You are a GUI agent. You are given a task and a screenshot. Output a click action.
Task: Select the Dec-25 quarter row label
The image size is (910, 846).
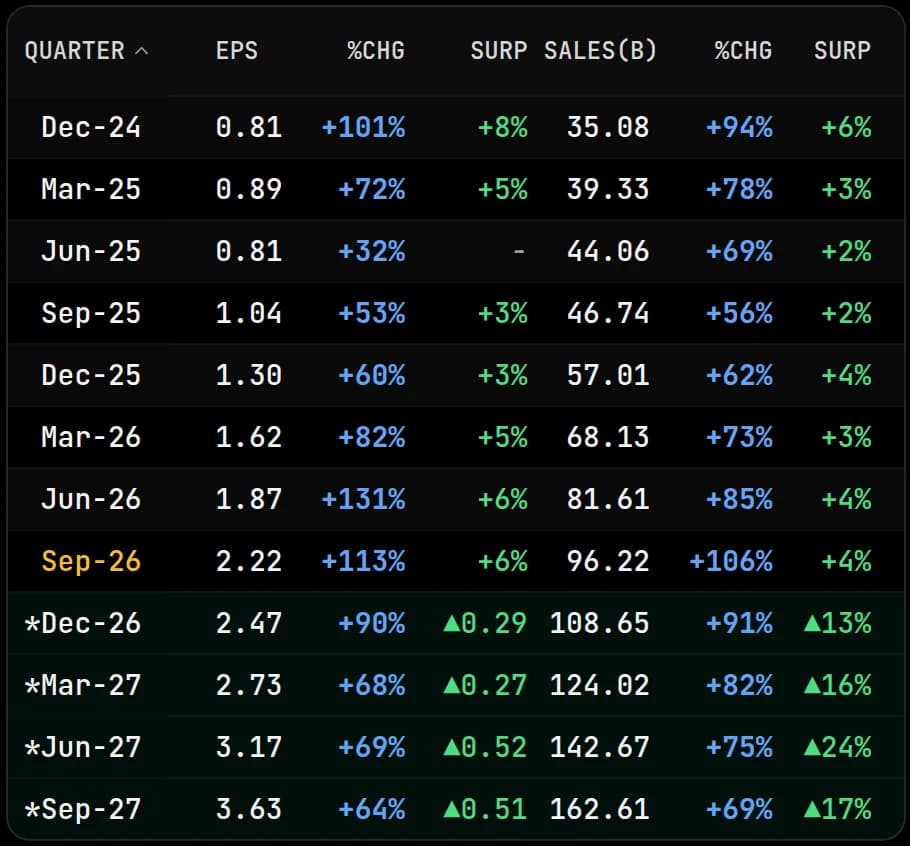[x=91, y=375]
